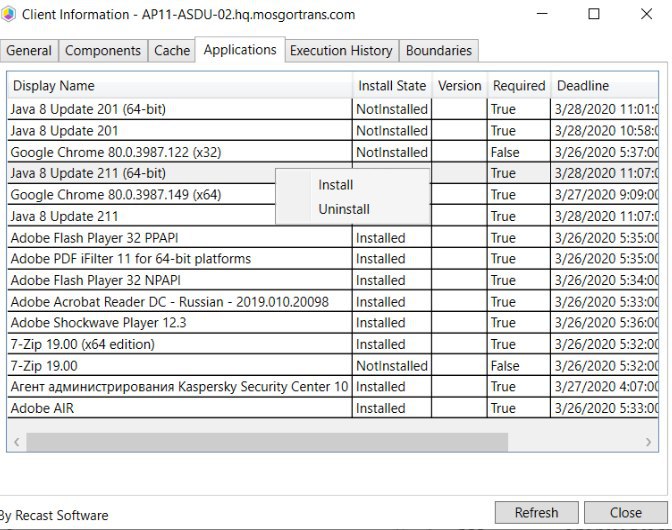Click deadline 3/26/2020 5:36 of Shockwave row
The height and width of the screenshot is (530, 672).
tap(606, 323)
